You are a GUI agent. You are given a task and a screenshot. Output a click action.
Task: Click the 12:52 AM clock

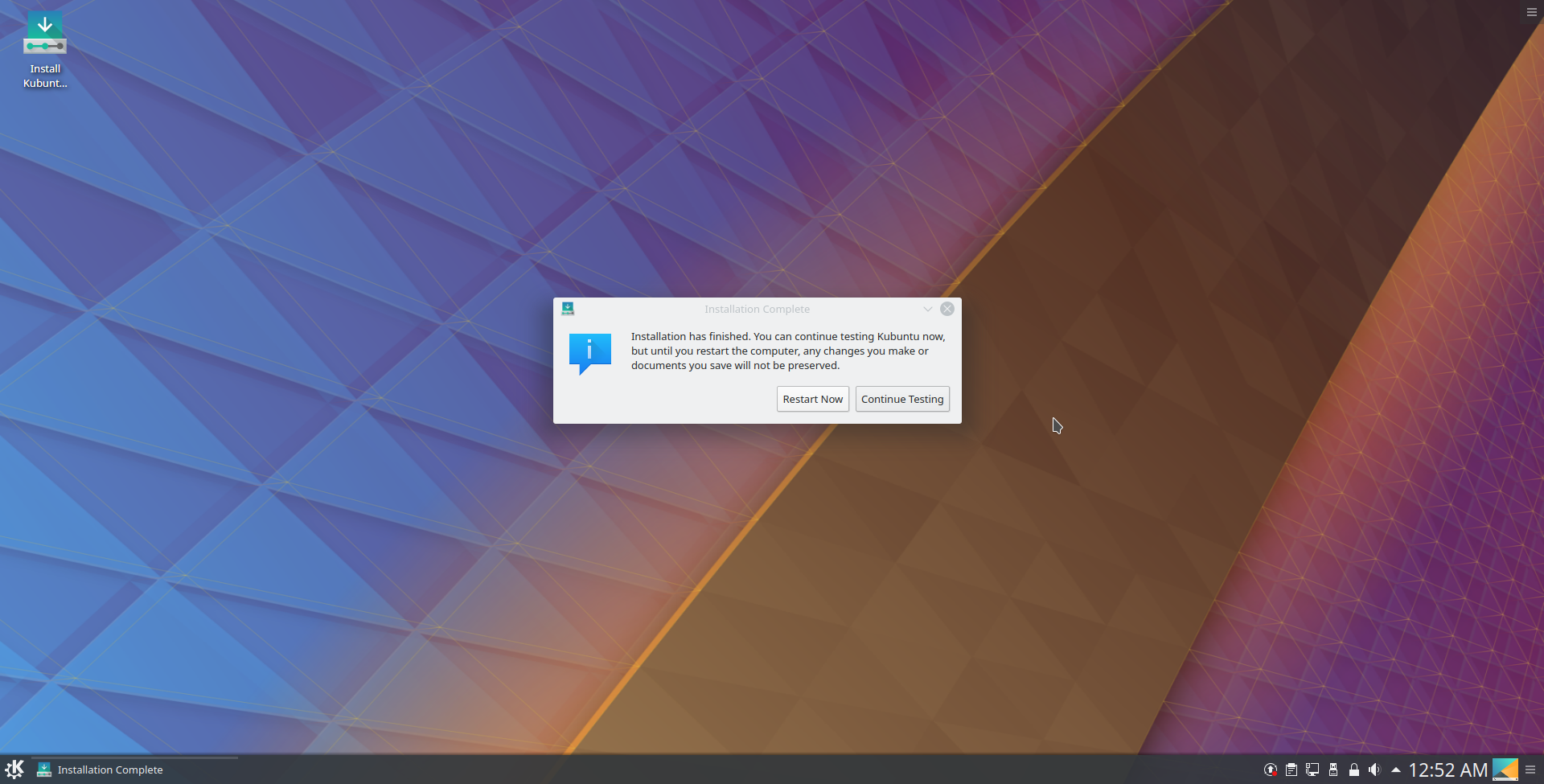[1447, 770]
